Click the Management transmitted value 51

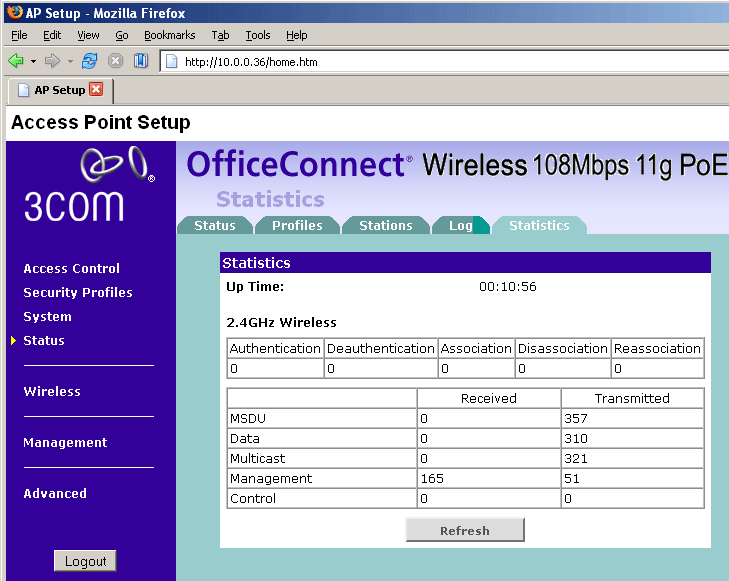[571, 478]
